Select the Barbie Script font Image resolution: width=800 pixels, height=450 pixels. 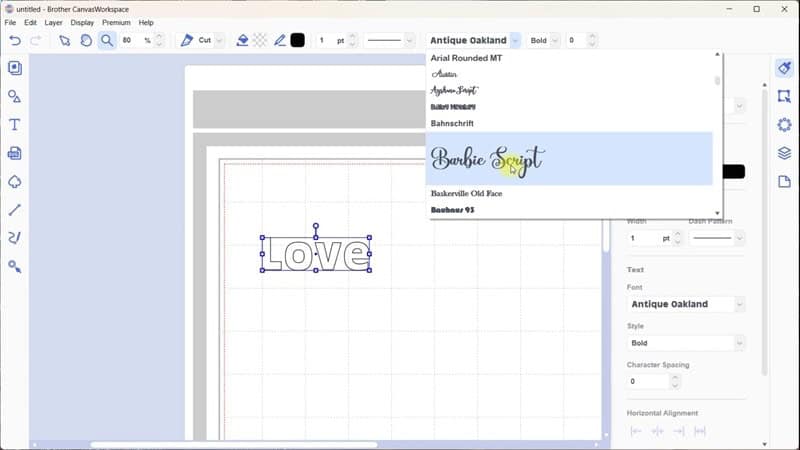point(569,159)
